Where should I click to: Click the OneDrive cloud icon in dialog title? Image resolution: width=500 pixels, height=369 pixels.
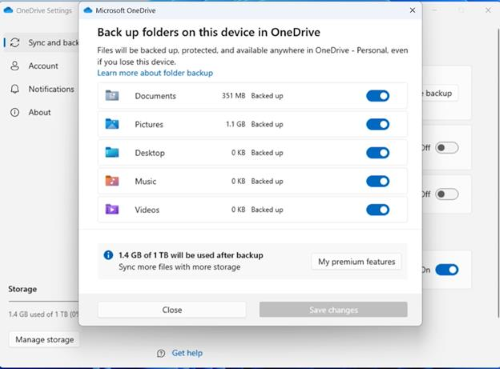click(x=88, y=10)
